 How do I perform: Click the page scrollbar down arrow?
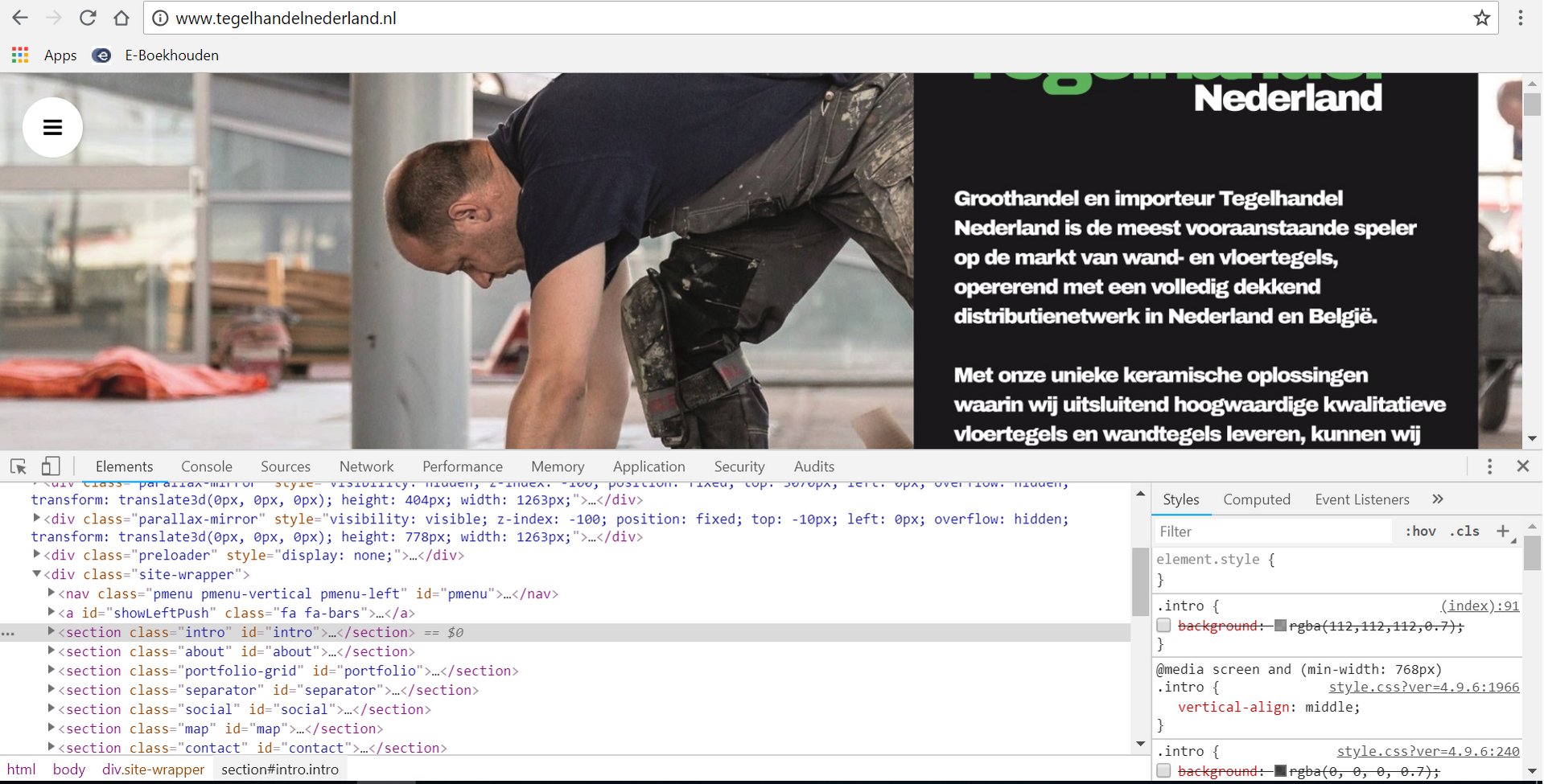(x=1532, y=439)
